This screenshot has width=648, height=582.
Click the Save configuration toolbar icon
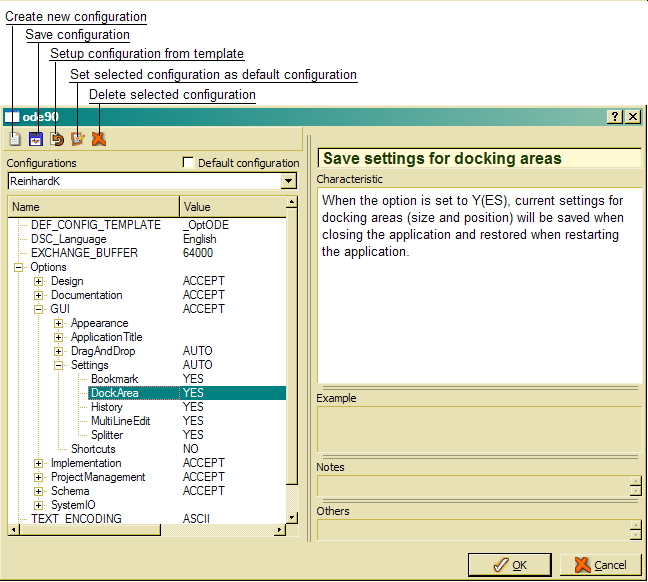[36, 139]
